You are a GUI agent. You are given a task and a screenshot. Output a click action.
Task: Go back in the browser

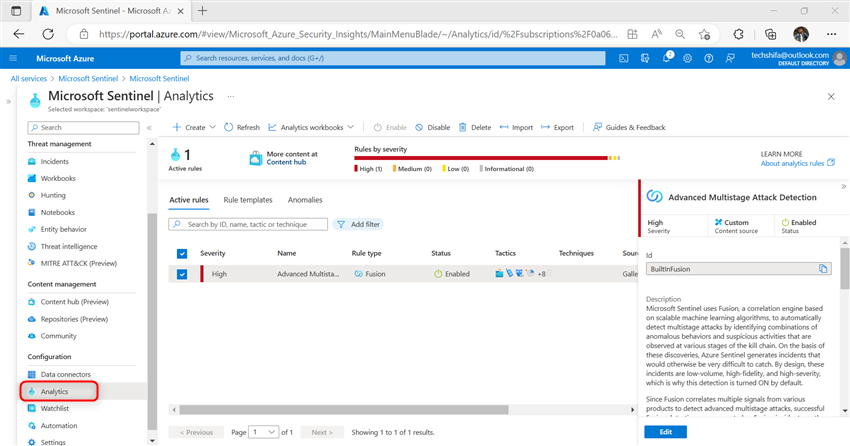coord(19,34)
